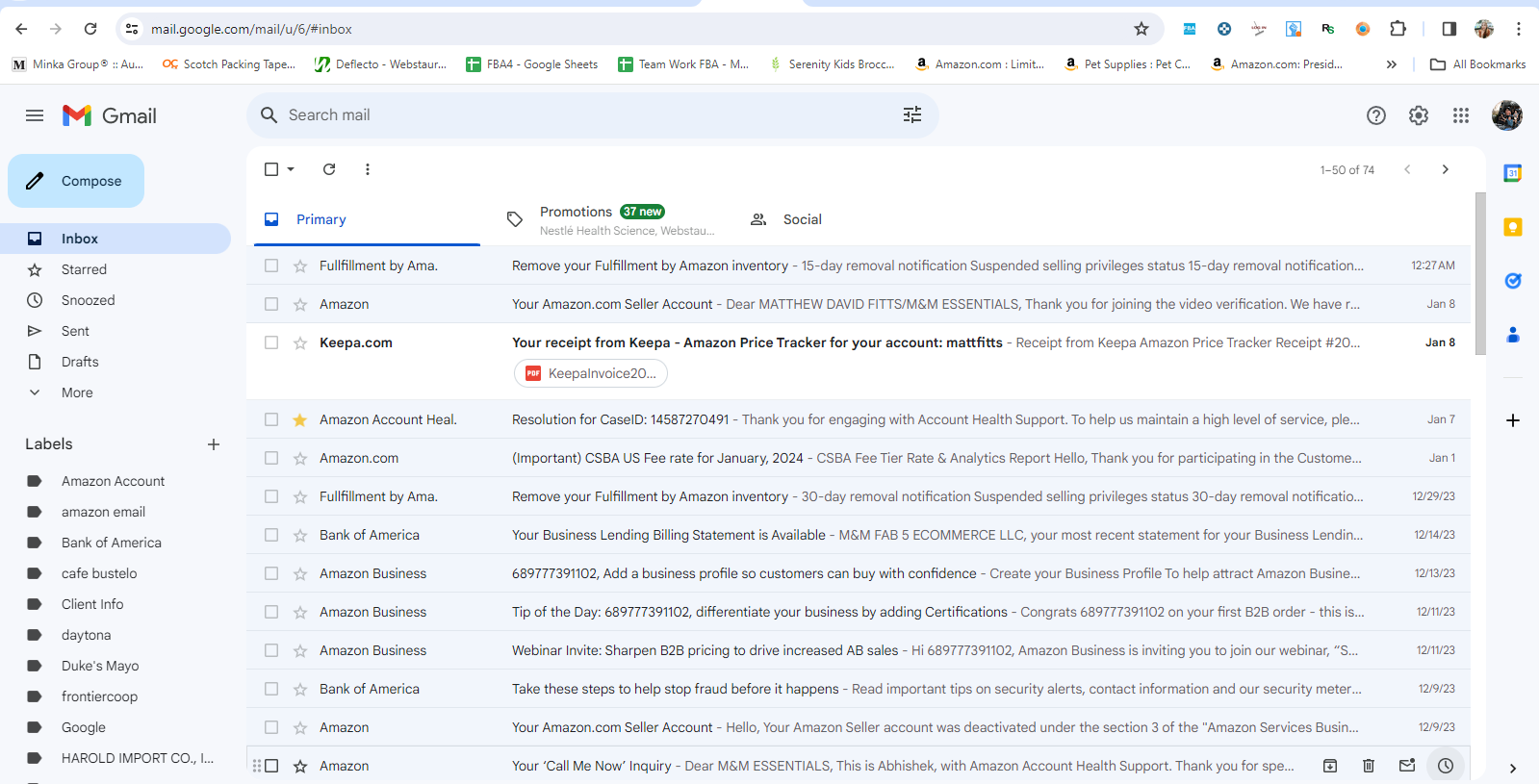Refresh the inbox
This screenshot has height=784, width=1539.
[329, 169]
